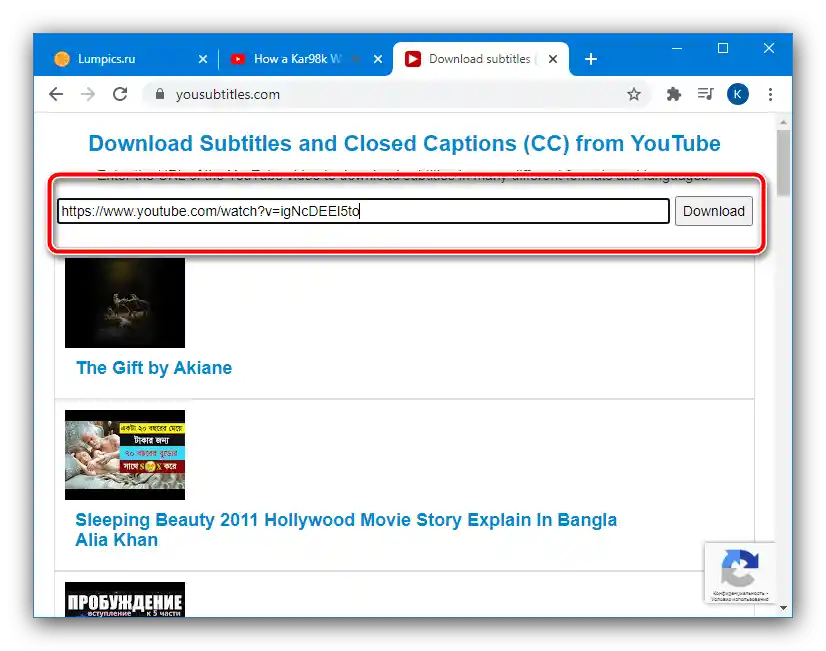The image size is (826, 651).
Task: Open the profile avatar labeled K
Action: tap(738, 94)
